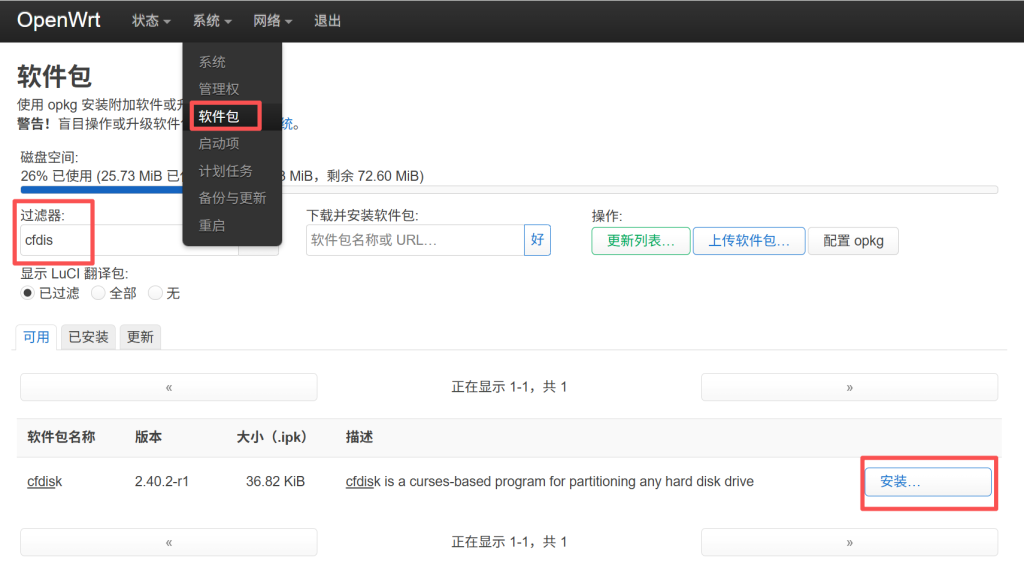Switch to the 已安装 tab

pyautogui.click(x=88, y=337)
